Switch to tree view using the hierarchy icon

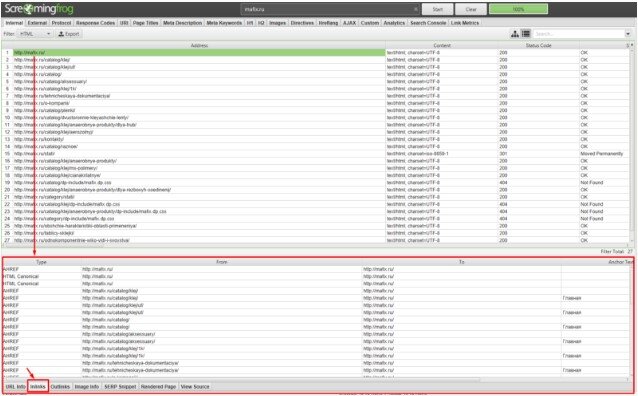coord(515,34)
